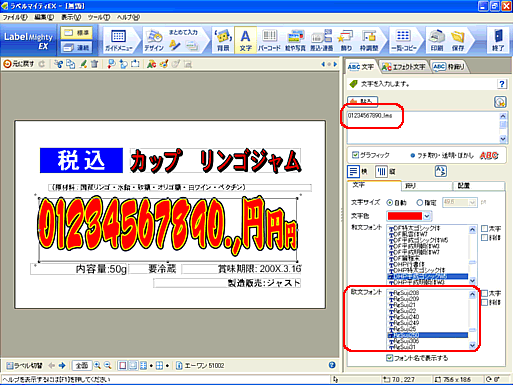Open the ツール menu
This screenshot has width=513, height=385.
99,17
